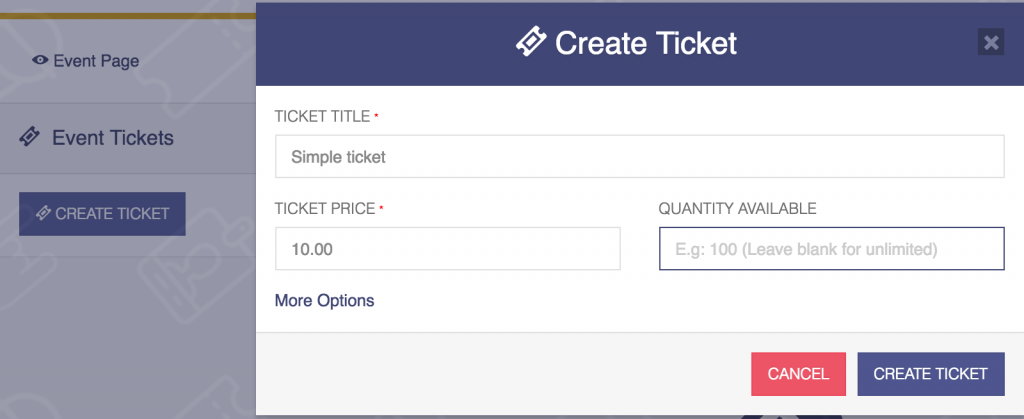This screenshot has width=1024, height=419.
Task: Select the Event Tickets heading
Action: [x=113, y=138]
